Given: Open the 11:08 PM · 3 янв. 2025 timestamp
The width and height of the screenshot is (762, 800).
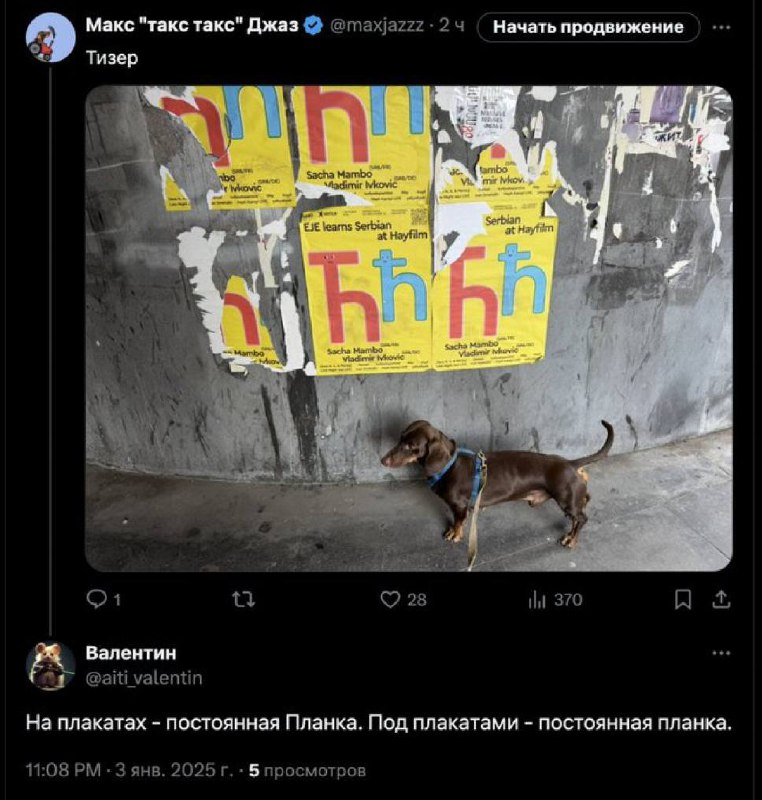Looking at the screenshot, I should pyautogui.click(x=129, y=770).
